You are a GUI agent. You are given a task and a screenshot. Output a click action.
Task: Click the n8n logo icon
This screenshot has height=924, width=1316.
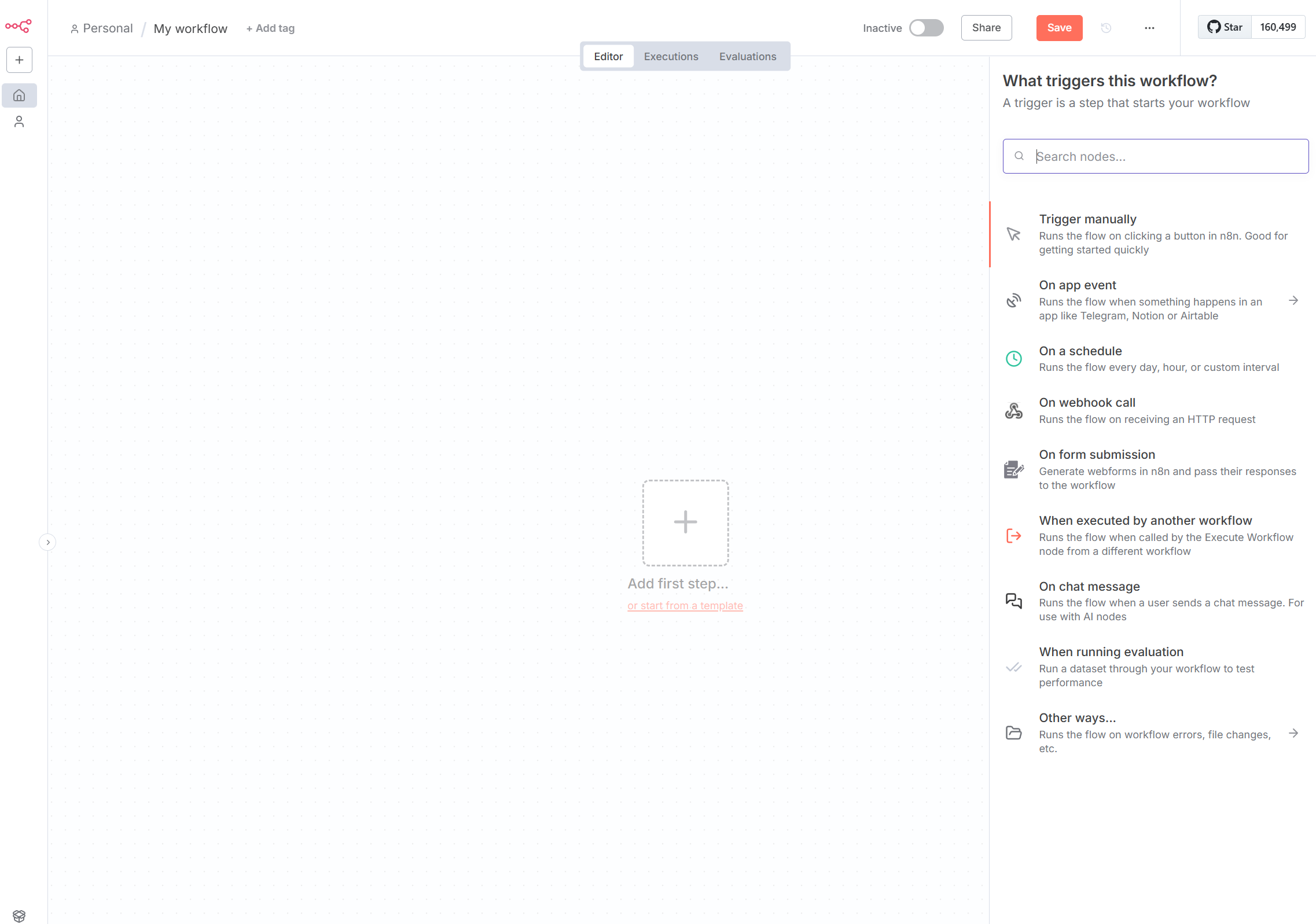19,26
